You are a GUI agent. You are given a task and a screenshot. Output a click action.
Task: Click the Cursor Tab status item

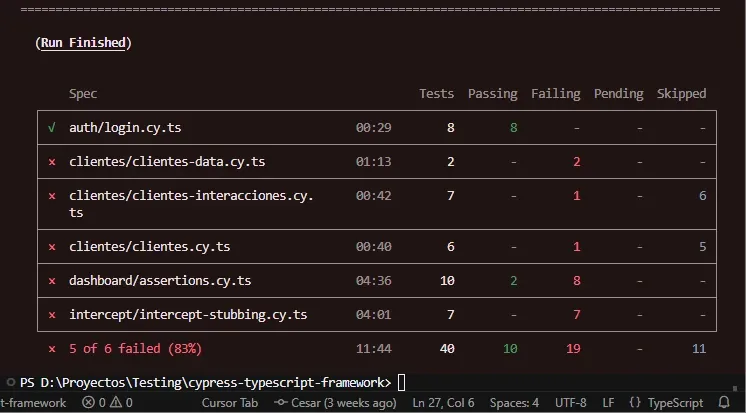tap(230, 403)
